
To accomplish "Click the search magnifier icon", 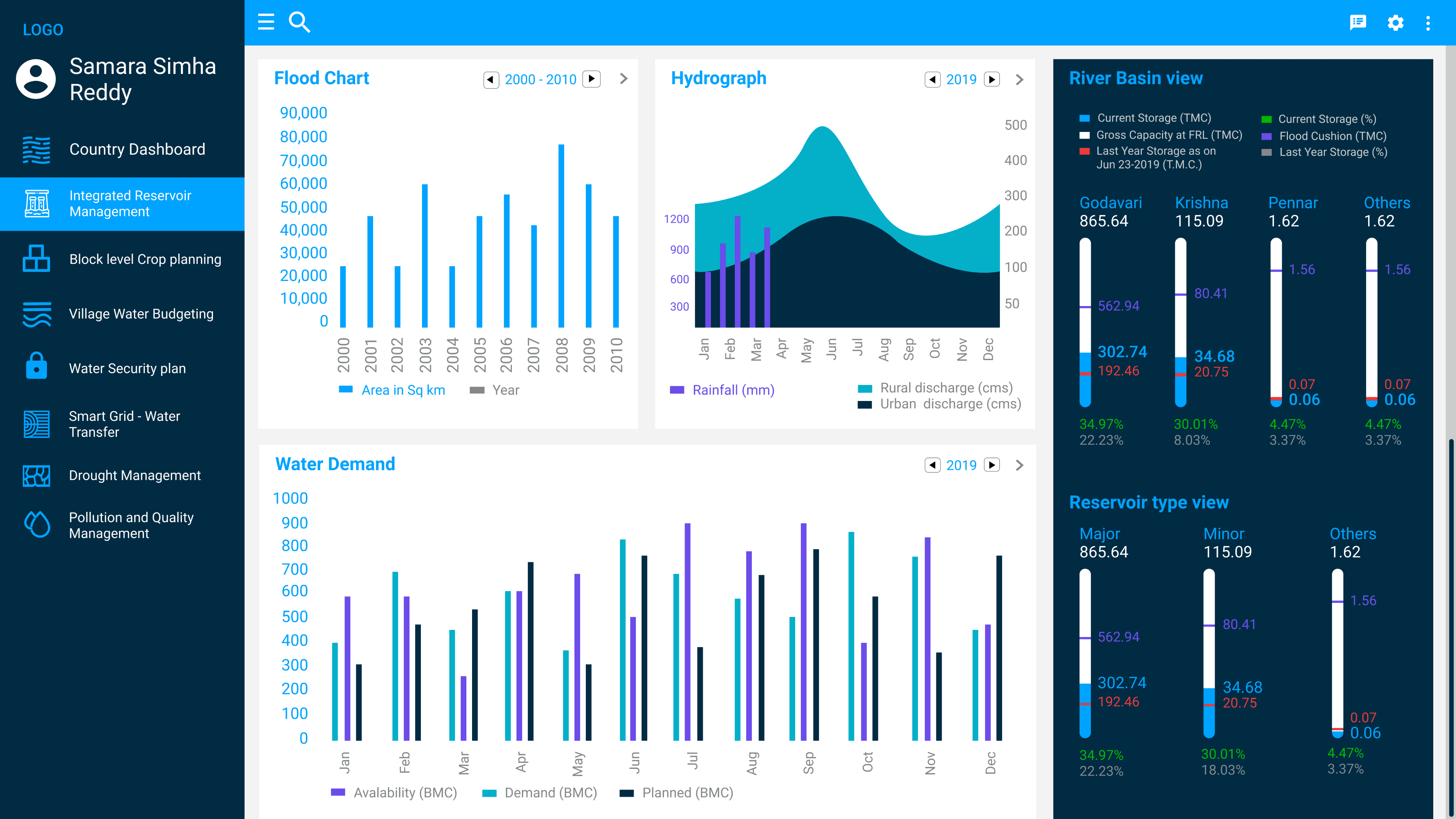I will tap(299, 22).
